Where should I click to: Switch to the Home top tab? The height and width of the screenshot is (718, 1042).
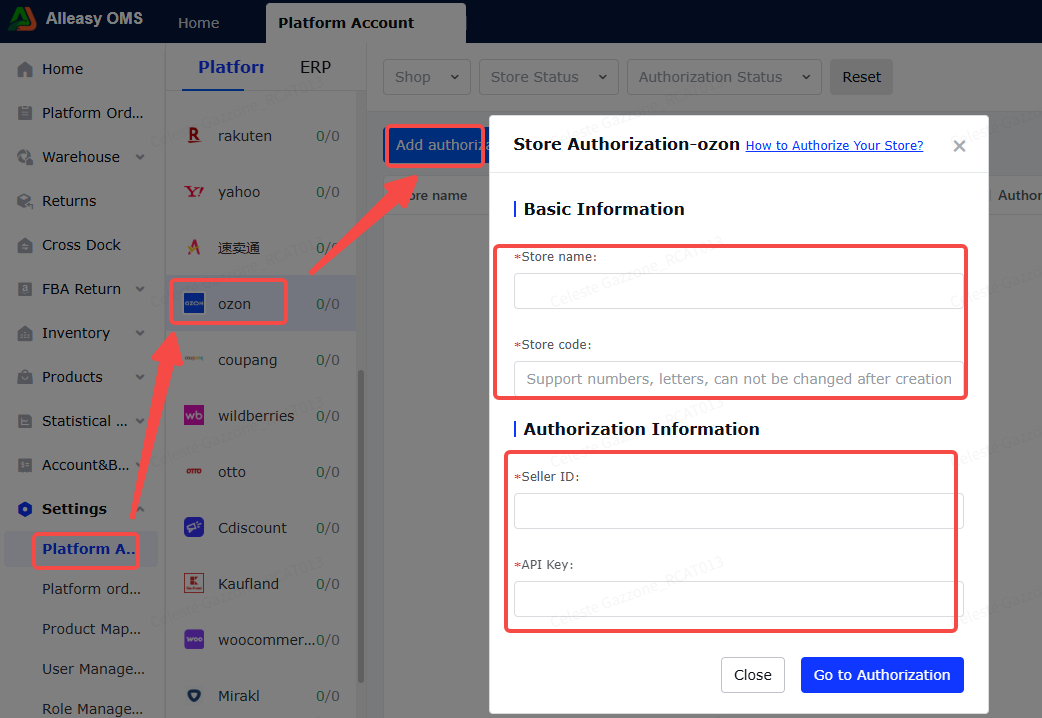pos(199,23)
